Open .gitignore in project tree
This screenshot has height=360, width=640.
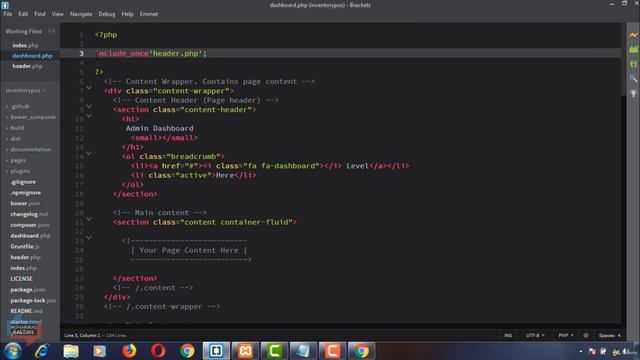[23, 182]
